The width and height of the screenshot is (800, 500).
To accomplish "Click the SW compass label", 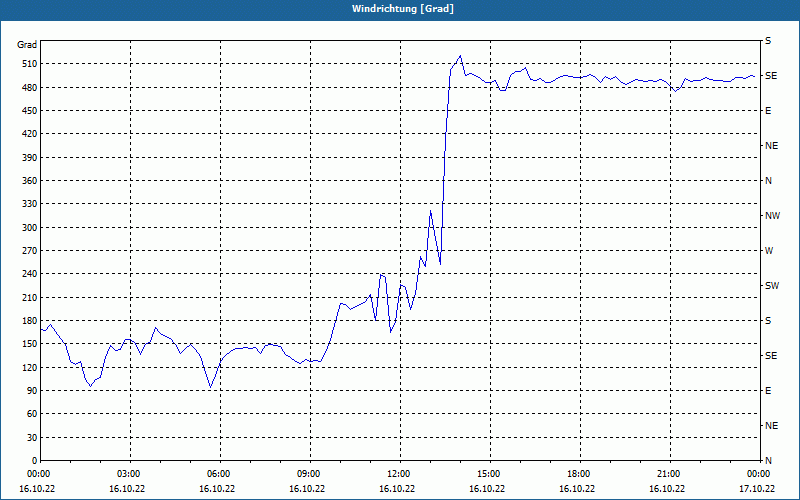I will pyautogui.click(x=772, y=286).
